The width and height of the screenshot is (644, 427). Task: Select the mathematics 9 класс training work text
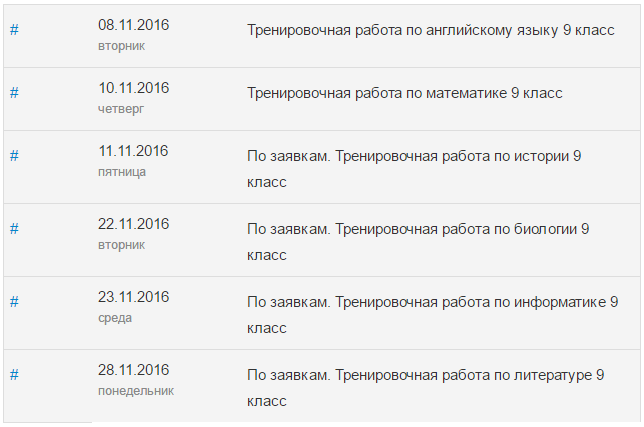tap(404, 93)
